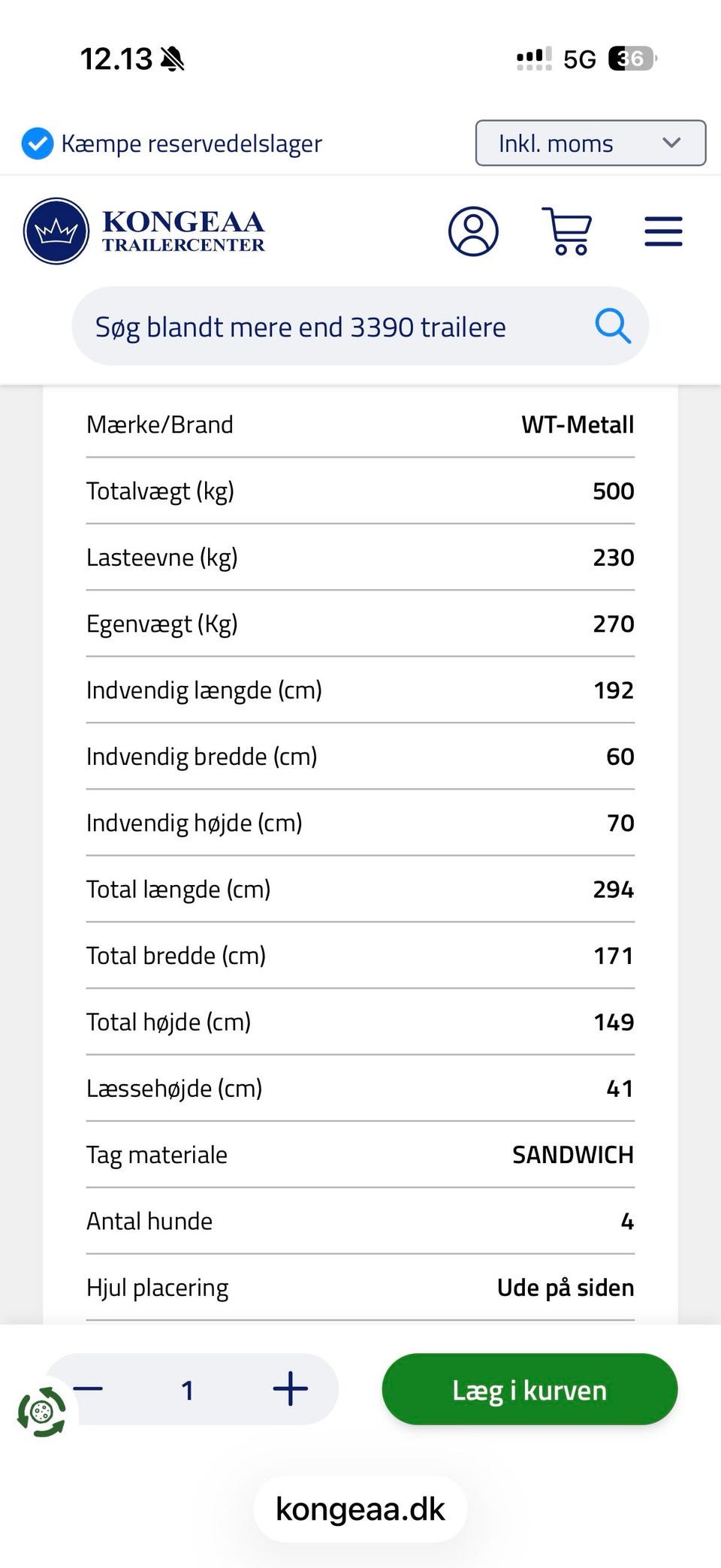Select the quantity value field
Viewport: 721px width, 1568px height.
click(x=188, y=1390)
